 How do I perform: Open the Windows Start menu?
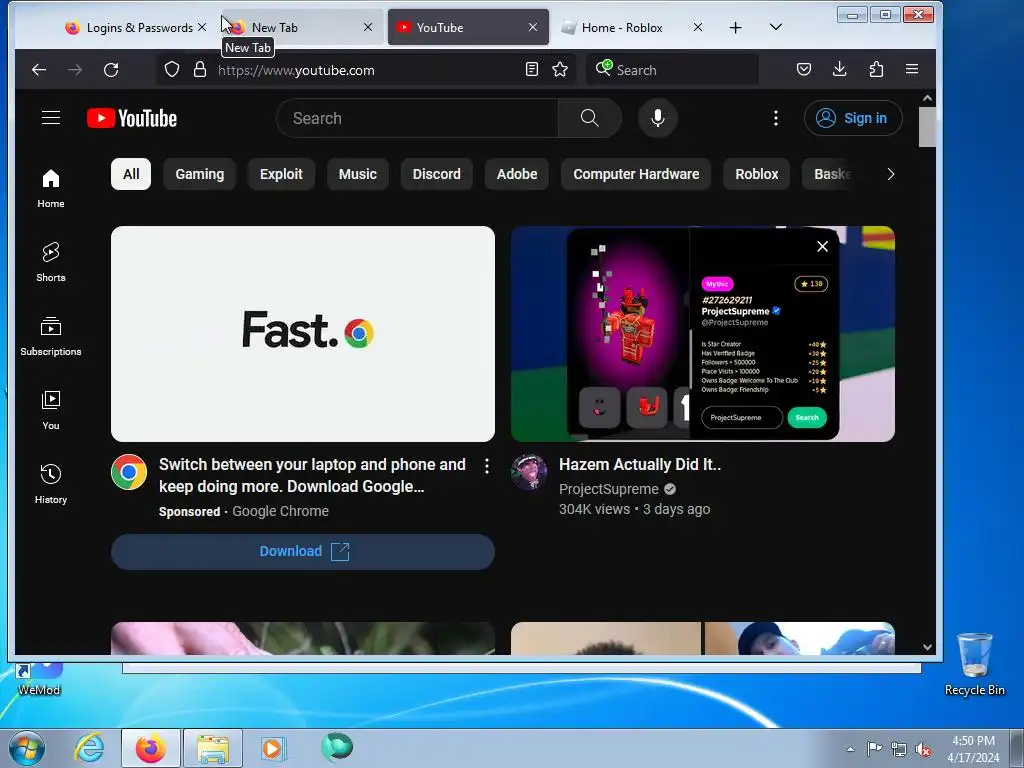coord(27,748)
